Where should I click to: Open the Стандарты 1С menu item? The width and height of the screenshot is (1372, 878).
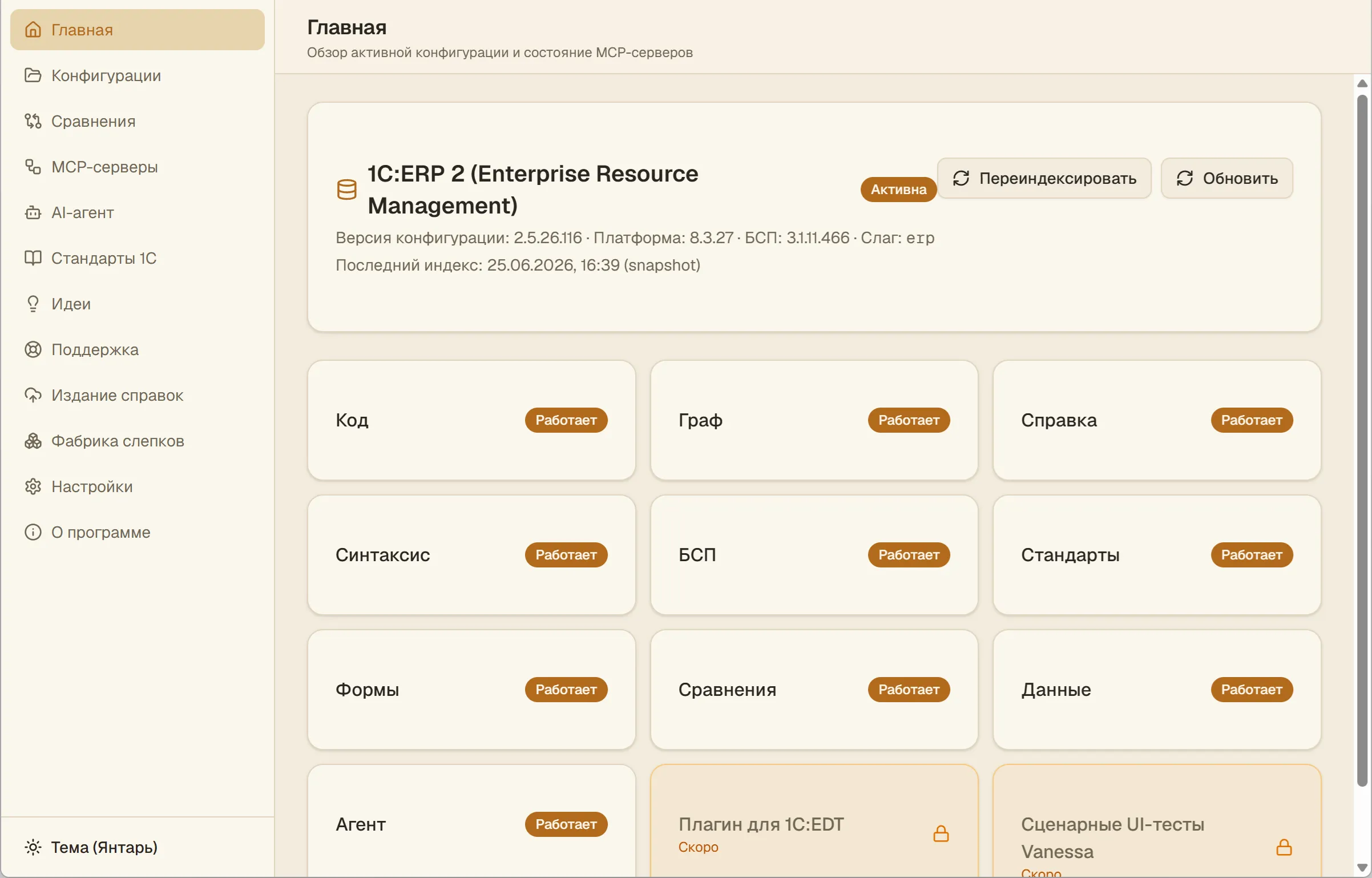pos(138,258)
